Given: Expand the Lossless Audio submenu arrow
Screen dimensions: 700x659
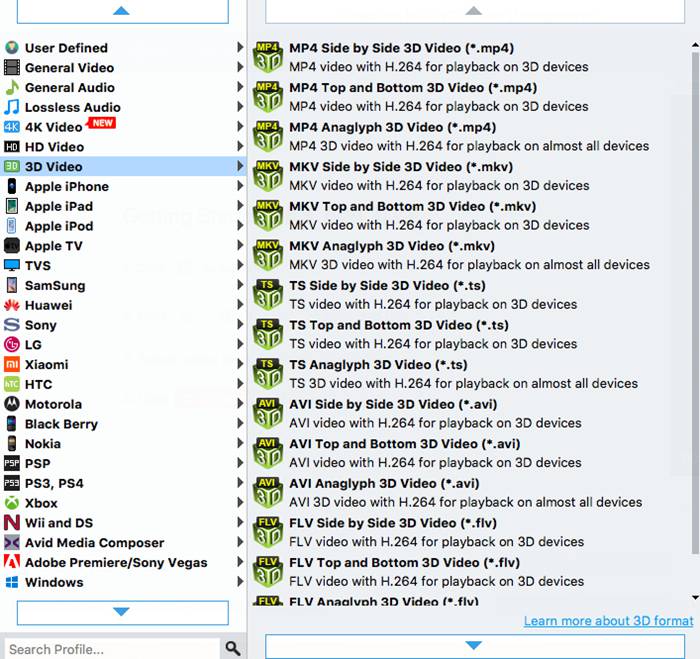Looking at the screenshot, I should [240, 106].
